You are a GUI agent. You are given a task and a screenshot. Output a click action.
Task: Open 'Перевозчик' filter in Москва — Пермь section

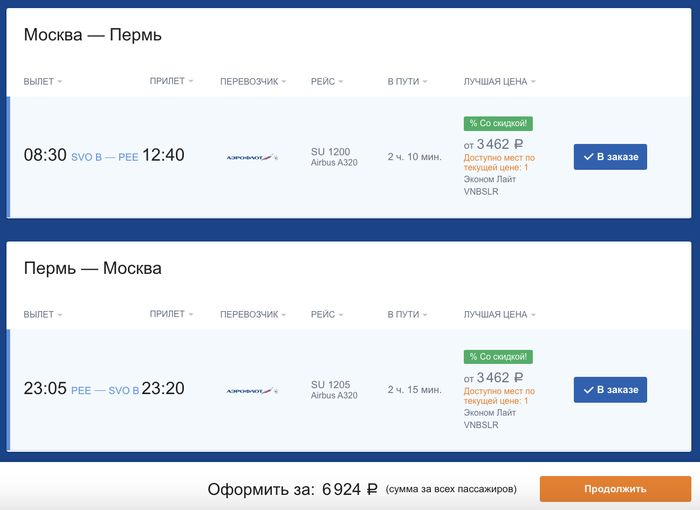coord(253,81)
